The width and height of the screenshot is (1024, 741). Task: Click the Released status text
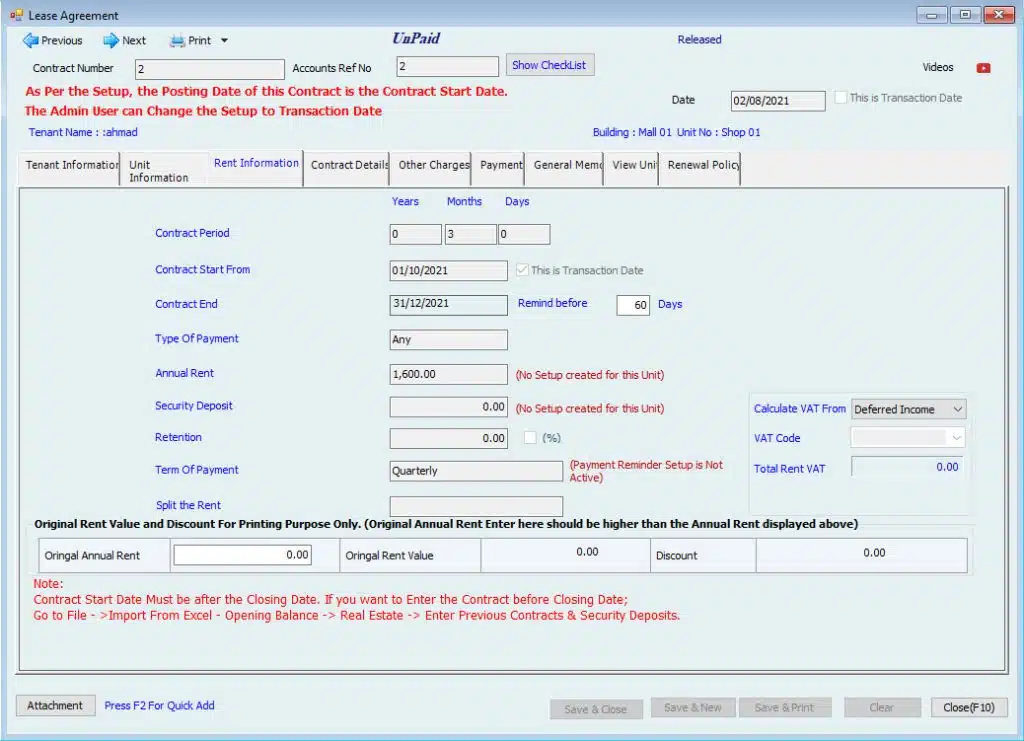pyautogui.click(x=699, y=39)
